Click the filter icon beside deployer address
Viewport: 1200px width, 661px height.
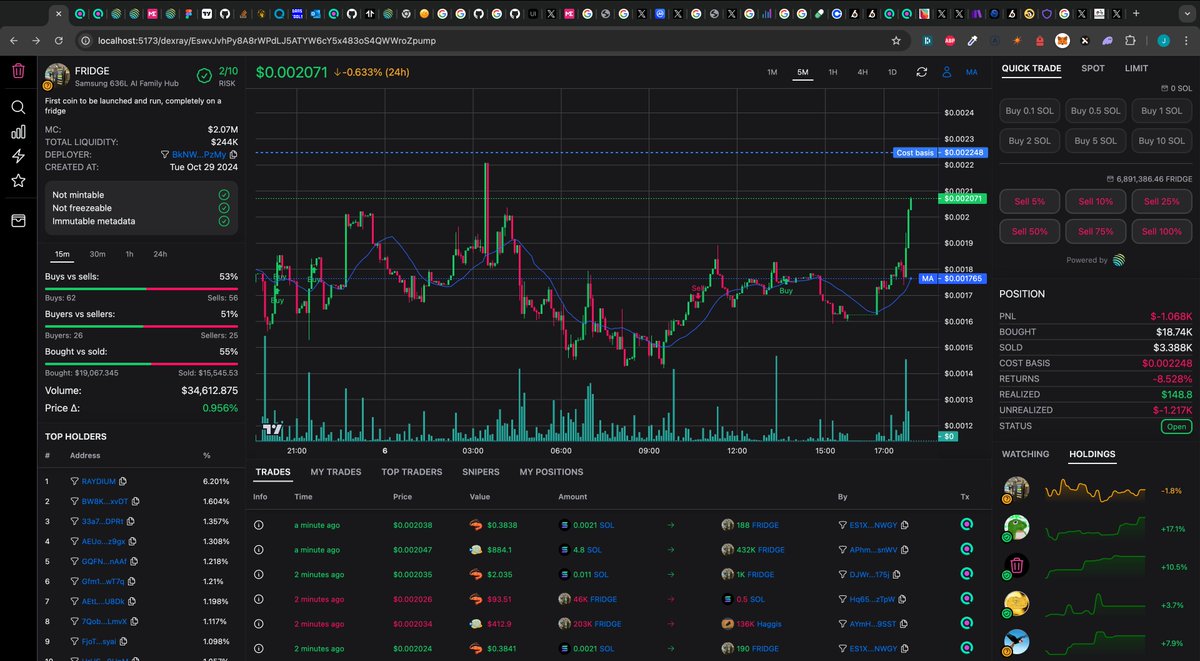tap(165, 155)
